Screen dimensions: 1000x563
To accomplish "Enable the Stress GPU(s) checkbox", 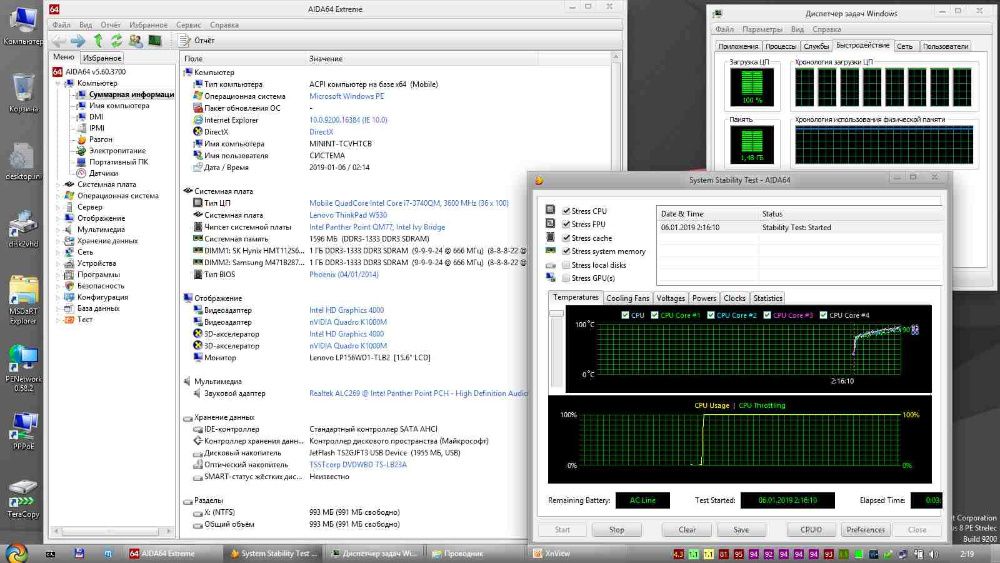I will click(x=566, y=278).
